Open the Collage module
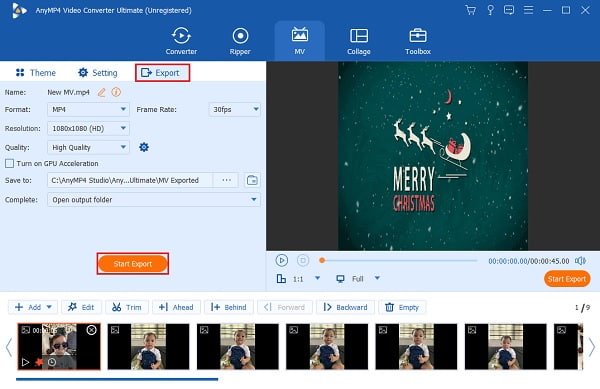Image resolution: width=600 pixels, height=389 pixels. point(359,41)
